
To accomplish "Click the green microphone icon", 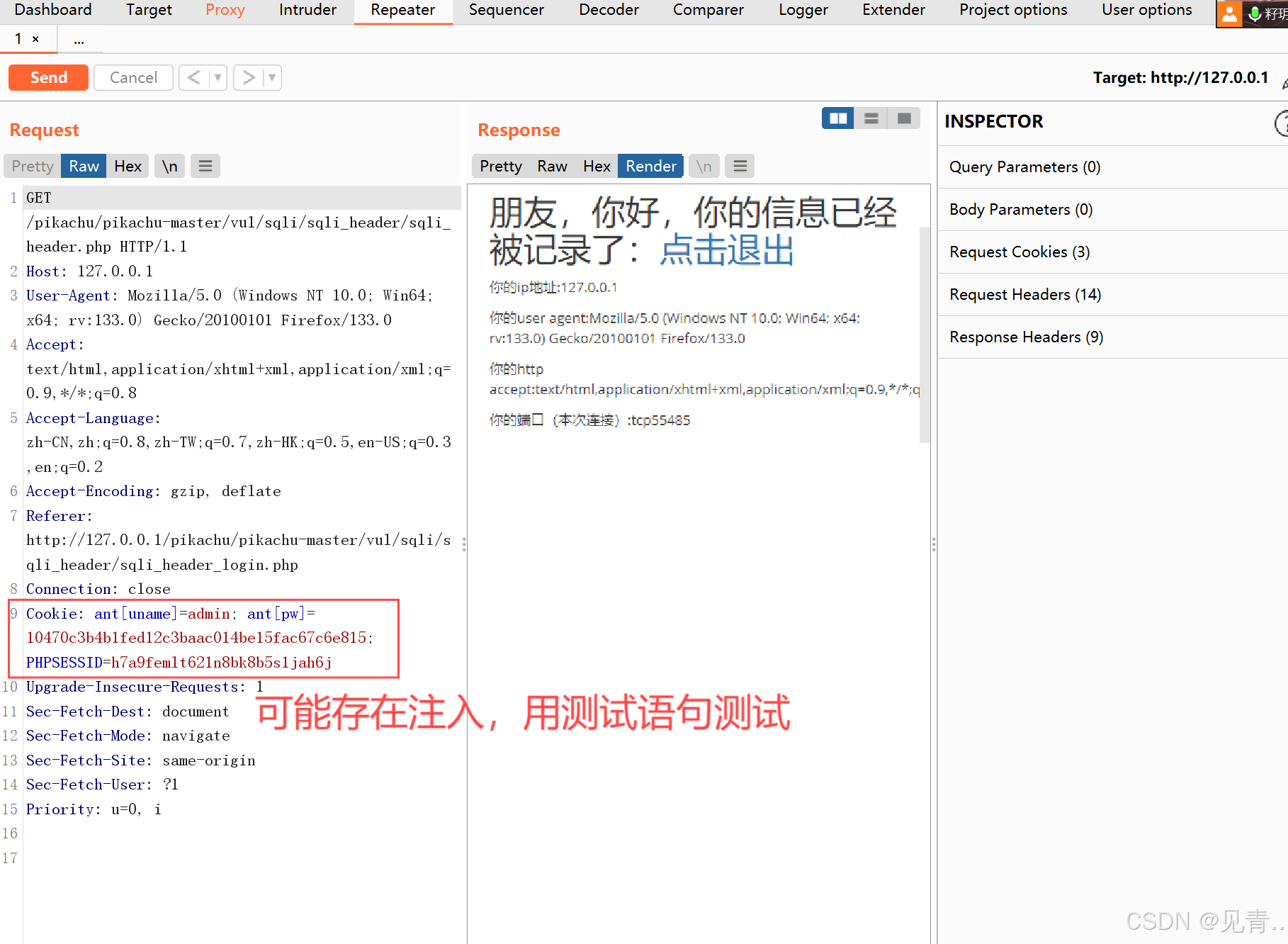I will tap(1255, 13).
